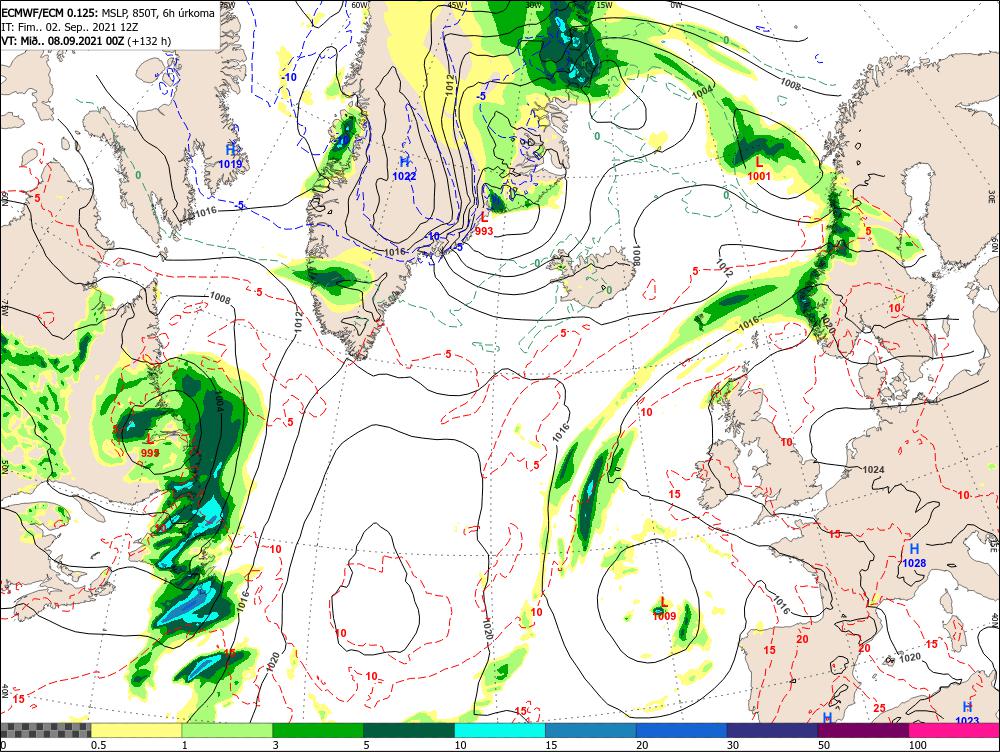Pick the steel blue 15–20 mm legend swatch
Viewport: 1000px width, 752px height.
click(591, 730)
